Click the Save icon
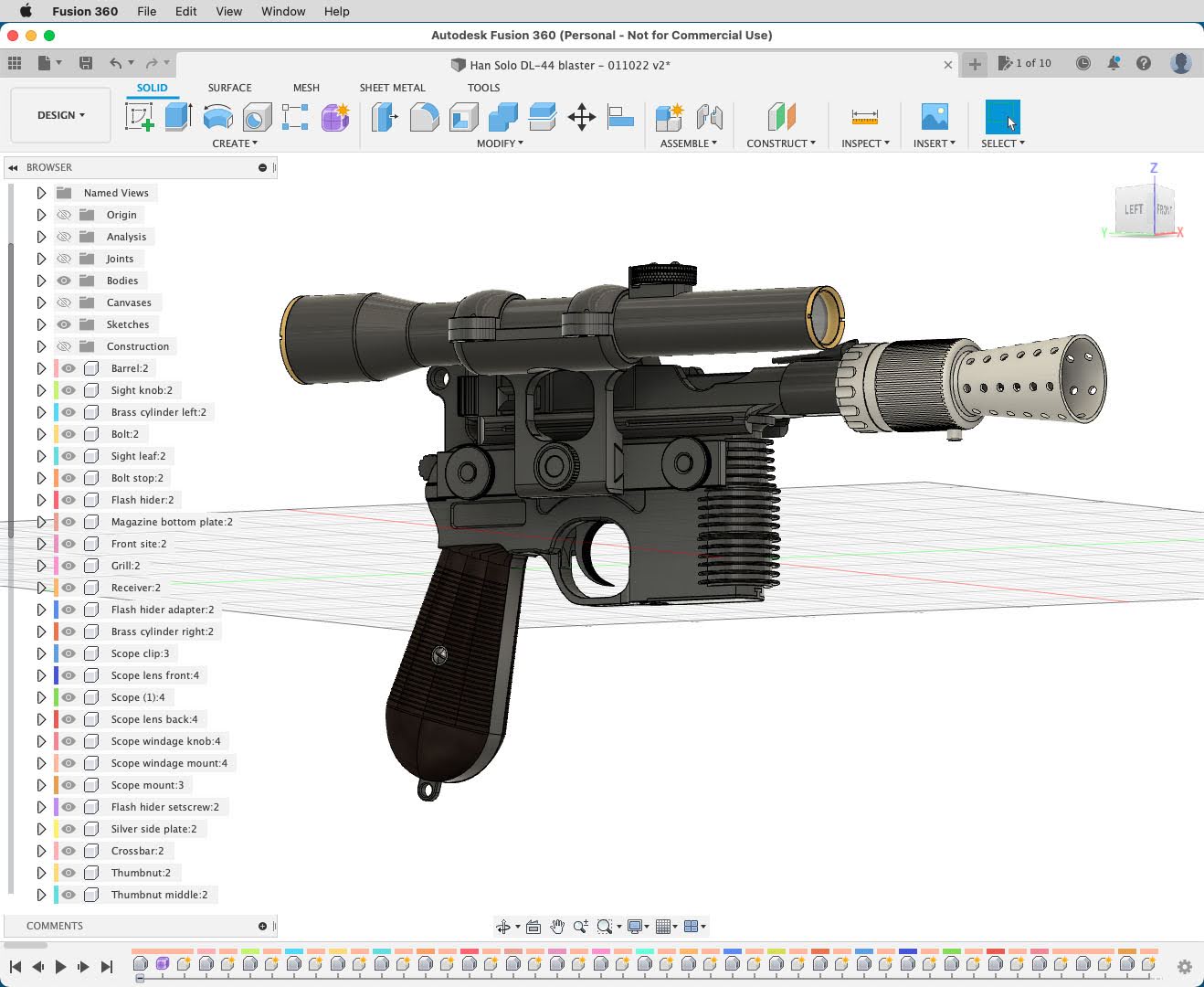 point(86,63)
